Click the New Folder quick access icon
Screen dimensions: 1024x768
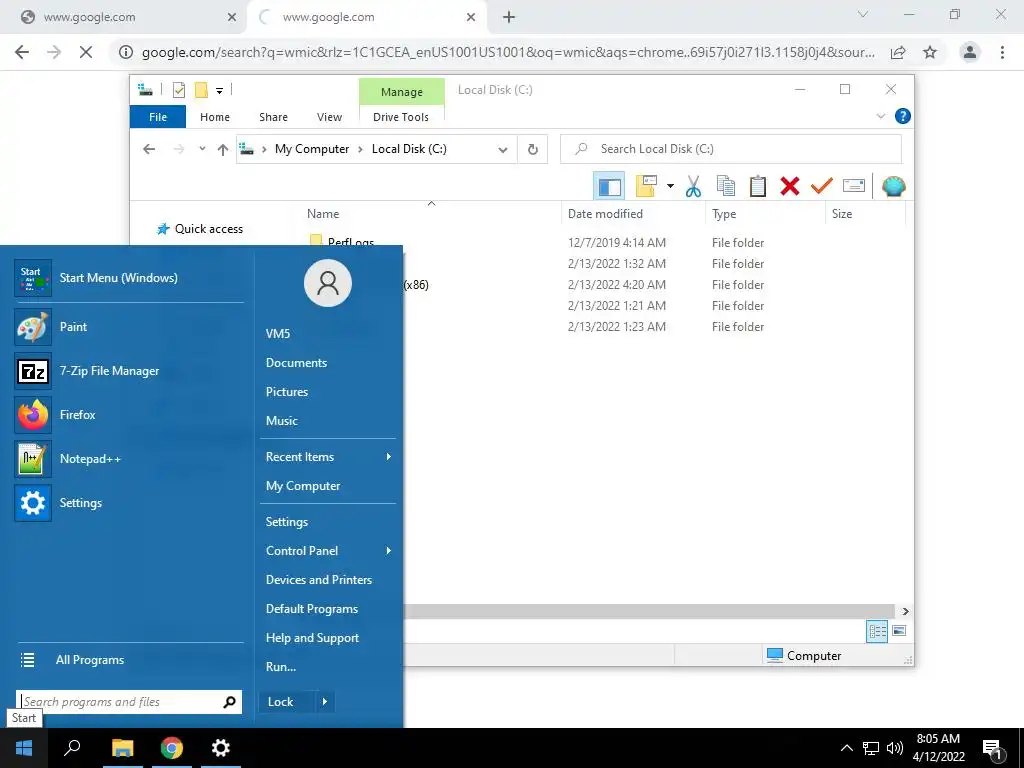pos(201,90)
